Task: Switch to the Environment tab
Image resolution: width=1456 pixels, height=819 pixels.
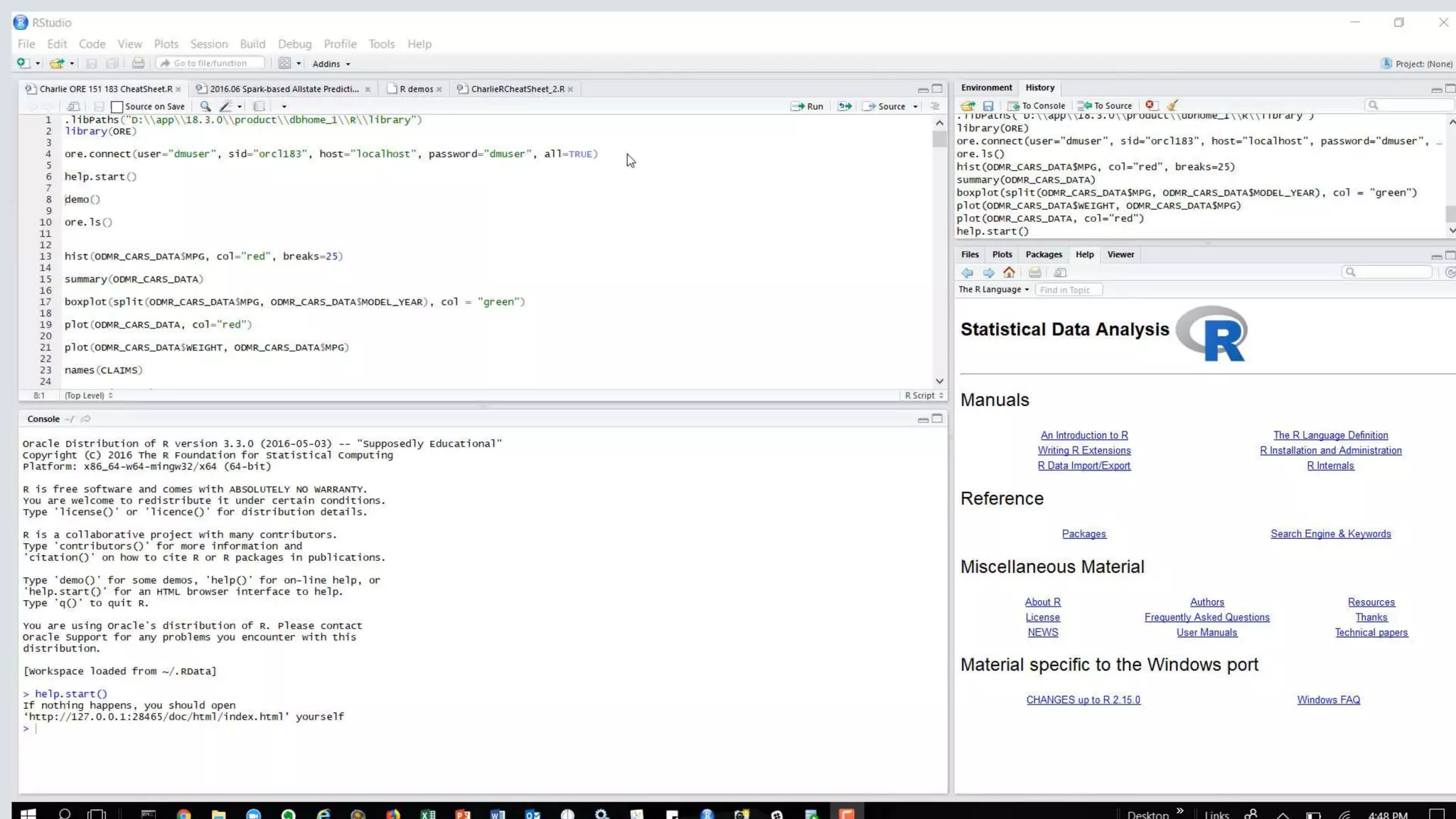Action: click(986, 87)
